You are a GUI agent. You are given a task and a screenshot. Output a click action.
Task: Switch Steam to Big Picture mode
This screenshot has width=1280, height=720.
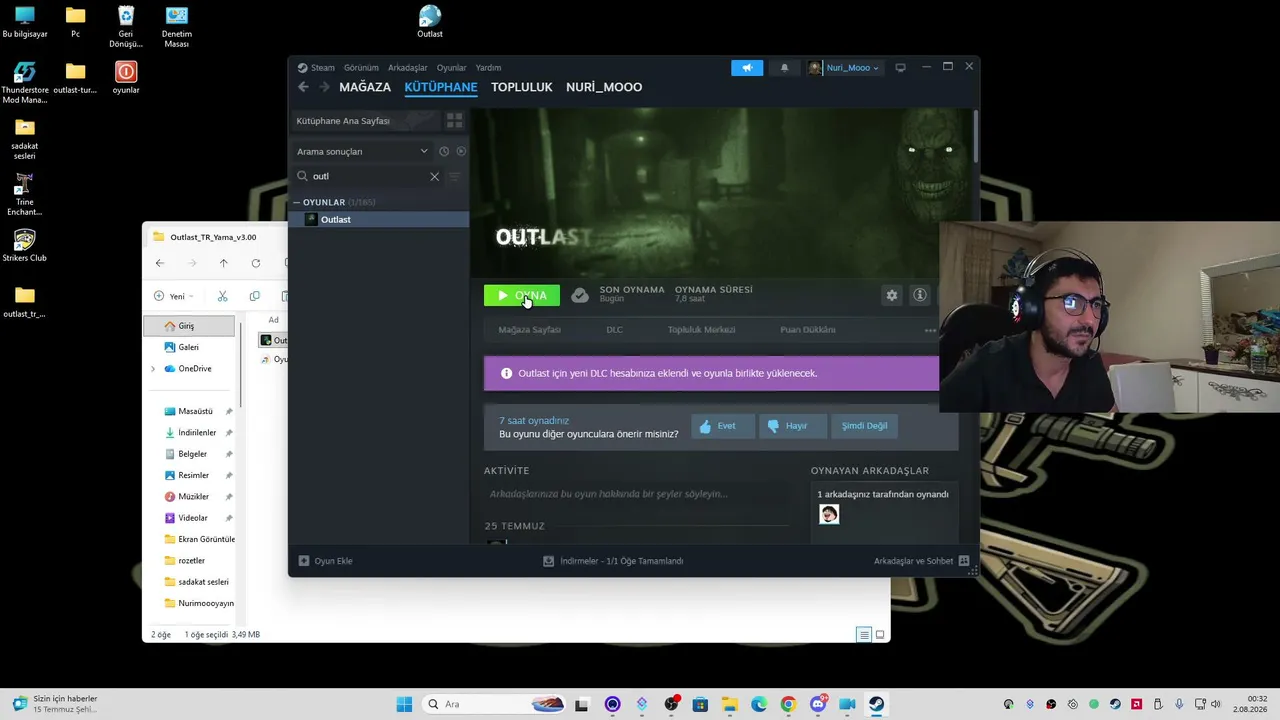pos(900,68)
